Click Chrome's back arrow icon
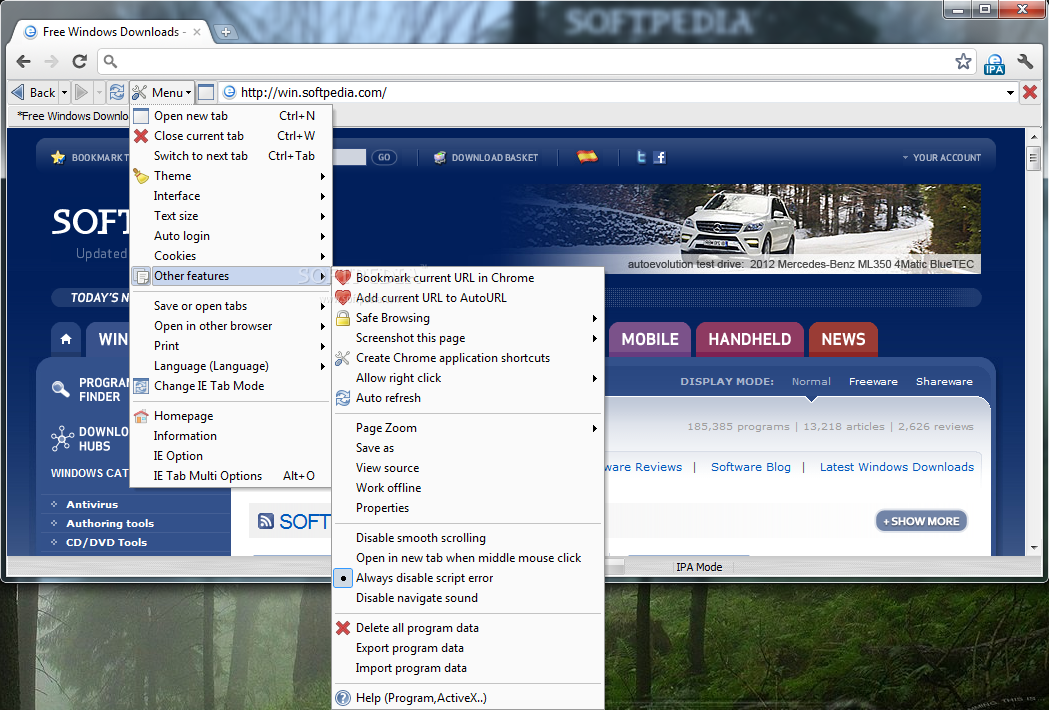 point(23,62)
